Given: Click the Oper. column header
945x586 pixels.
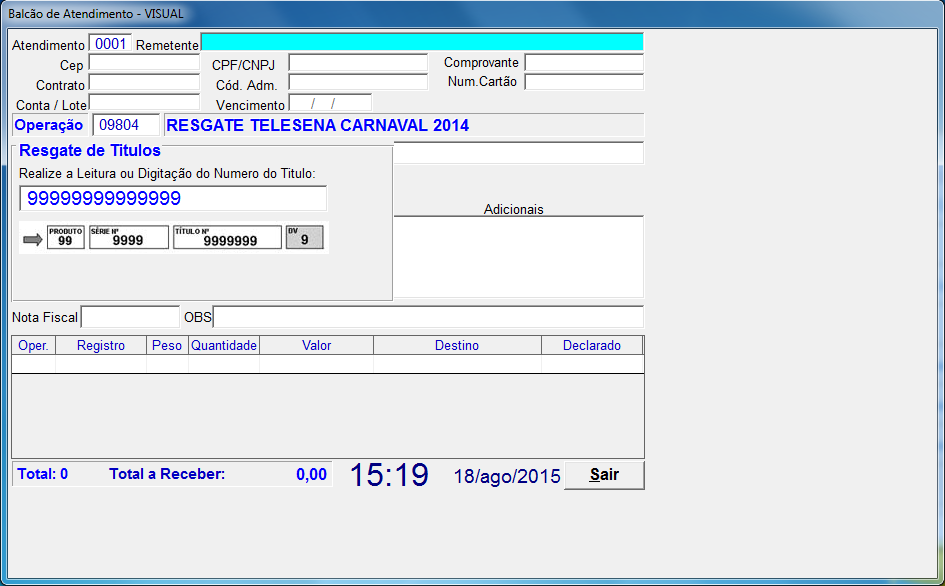Looking at the screenshot, I should pos(34,345).
